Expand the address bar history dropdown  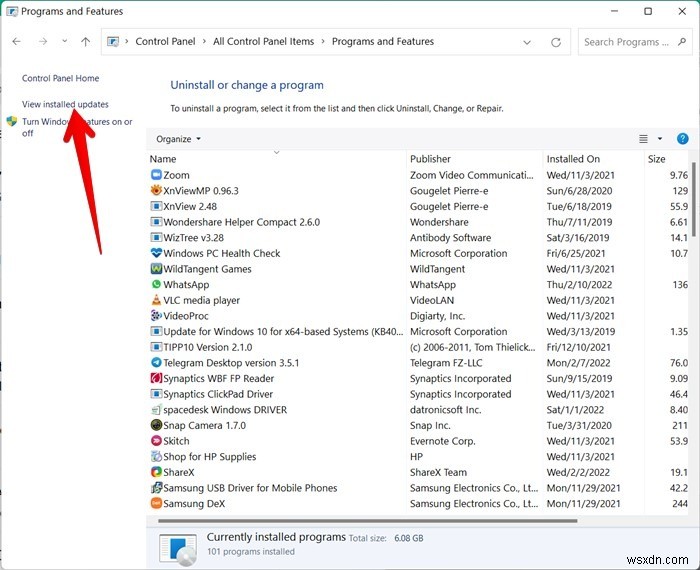click(527, 42)
